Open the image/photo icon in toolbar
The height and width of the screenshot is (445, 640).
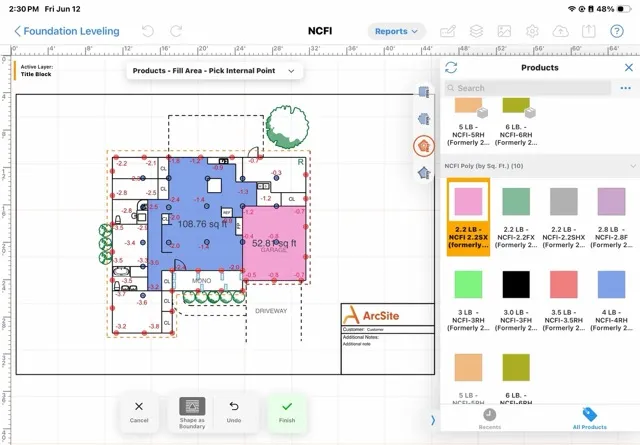pyautogui.click(x=504, y=31)
